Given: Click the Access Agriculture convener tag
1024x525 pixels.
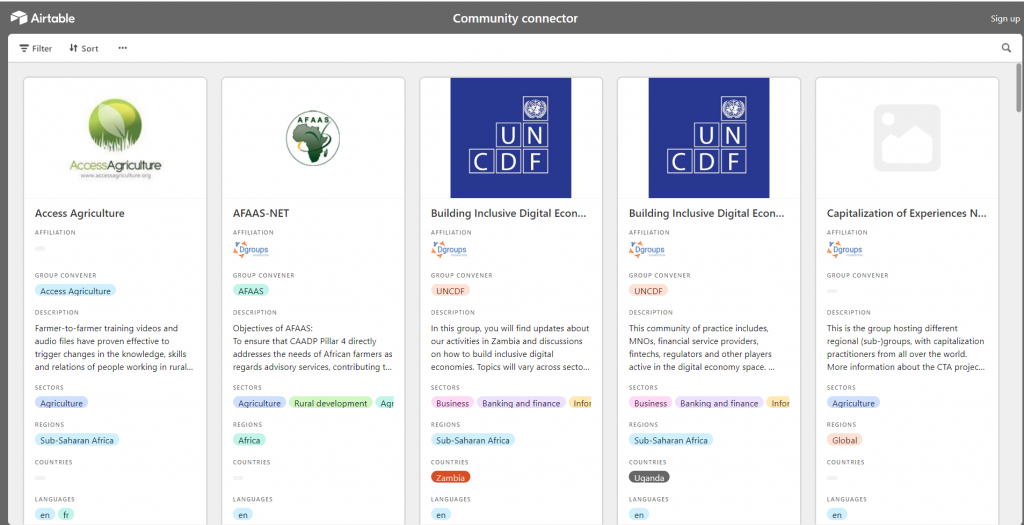Looking at the screenshot, I should pyautogui.click(x=75, y=291).
